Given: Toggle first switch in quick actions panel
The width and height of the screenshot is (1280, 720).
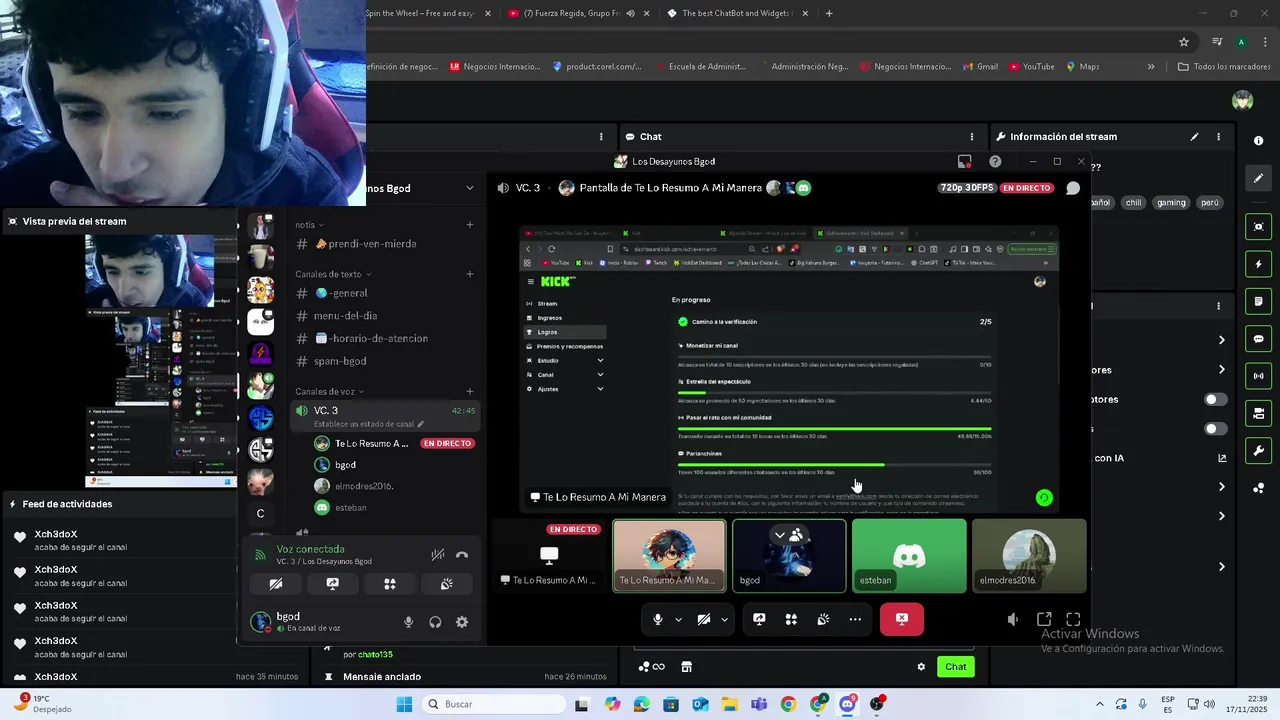Looking at the screenshot, I should 1215,399.
